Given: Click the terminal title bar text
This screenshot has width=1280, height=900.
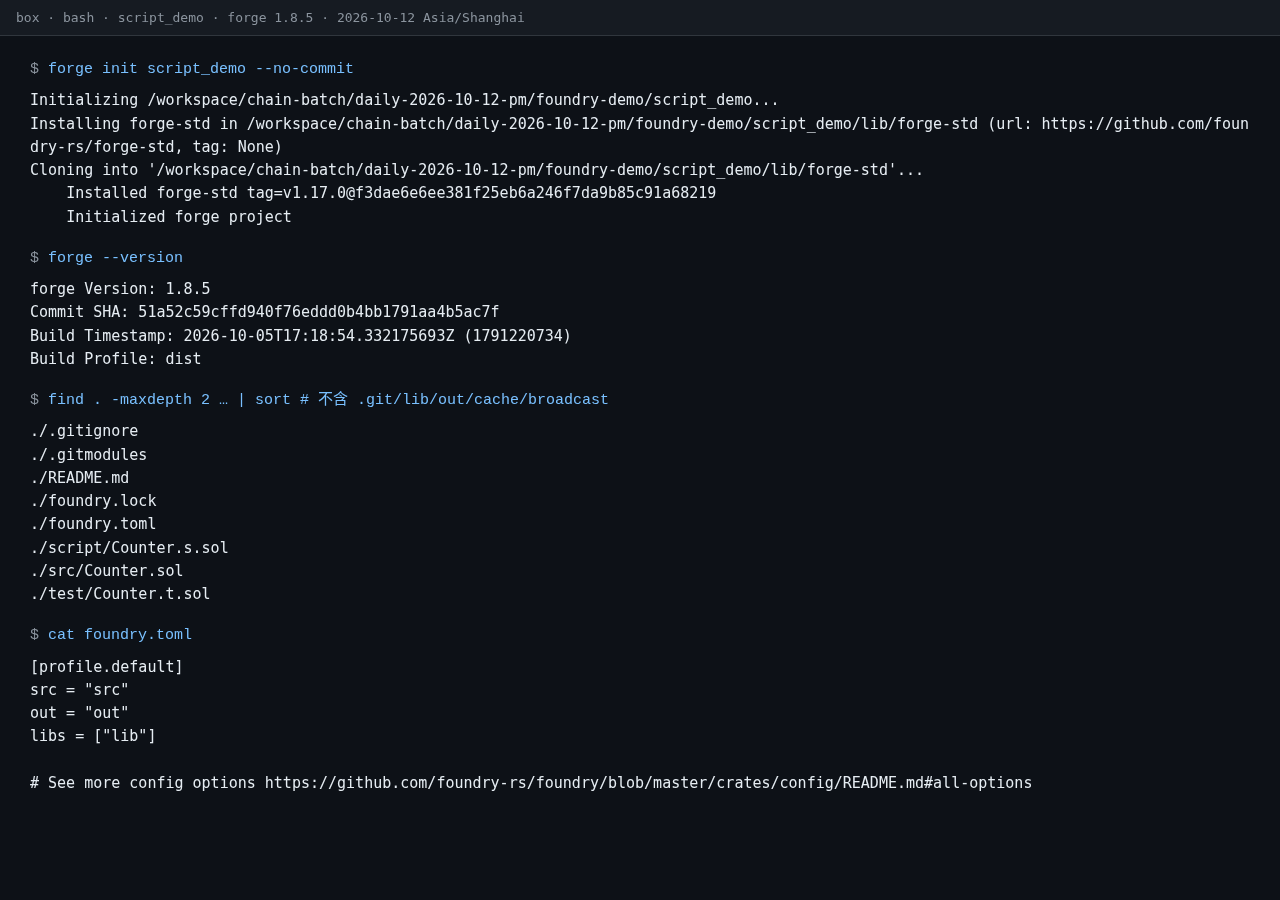Looking at the screenshot, I should click(x=270, y=18).
